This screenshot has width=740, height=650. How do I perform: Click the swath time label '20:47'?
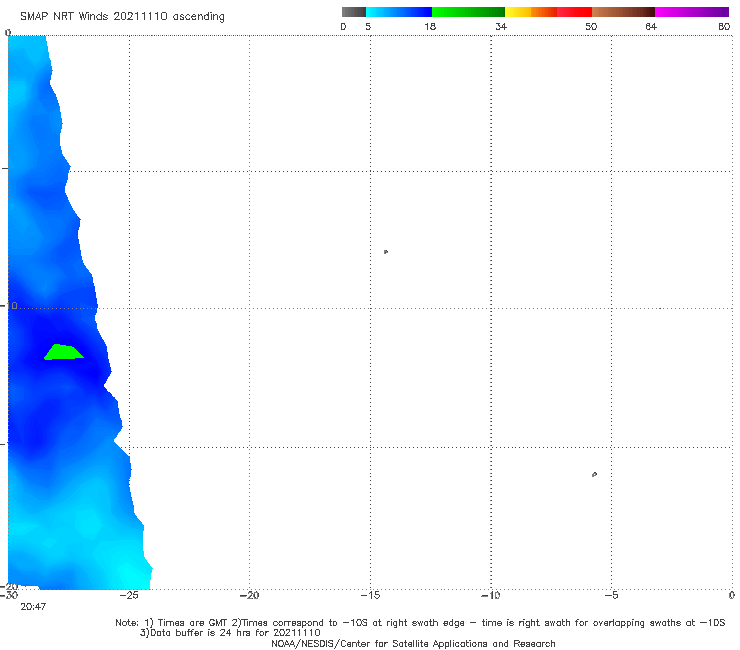pyautogui.click(x=33, y=607)
